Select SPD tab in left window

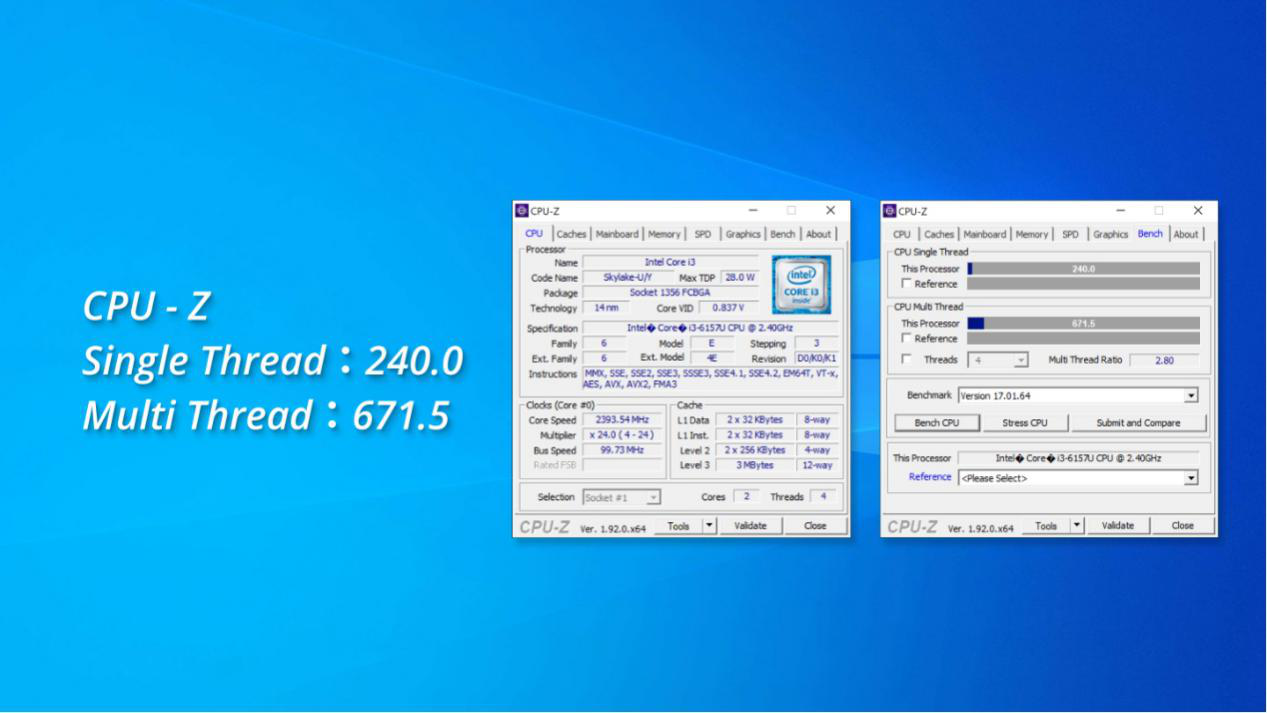tap(703, 234)
